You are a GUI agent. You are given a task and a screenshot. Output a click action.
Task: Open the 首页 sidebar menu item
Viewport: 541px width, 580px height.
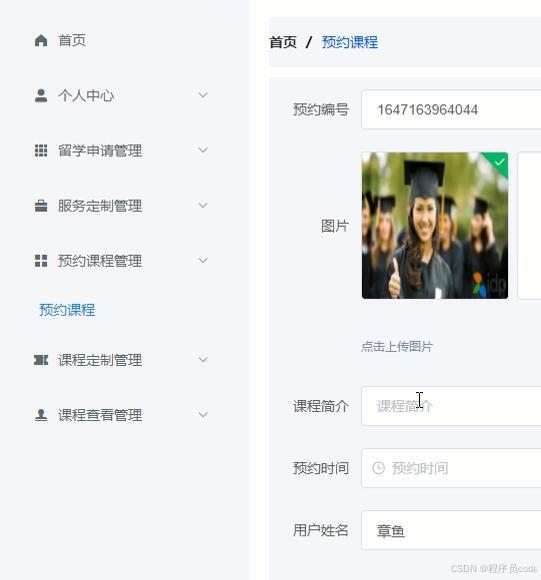tap(72, 40)
